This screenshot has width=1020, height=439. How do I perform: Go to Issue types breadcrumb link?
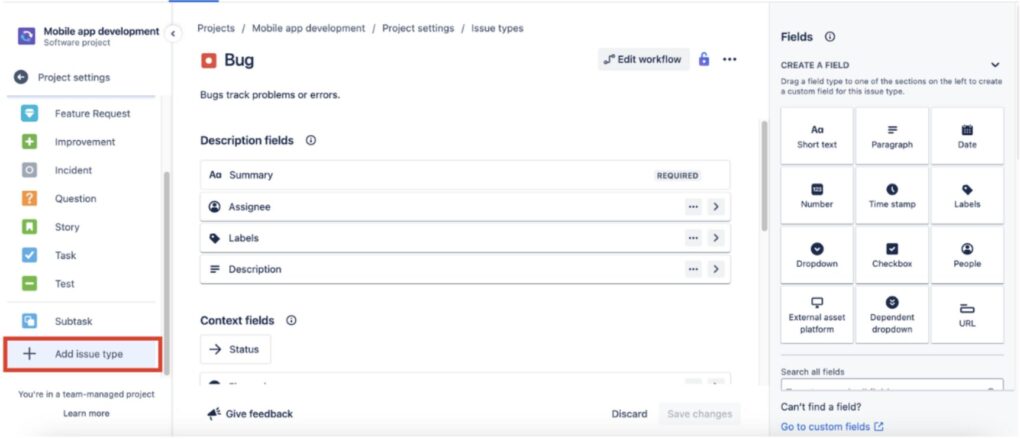[x=497, y=28]
